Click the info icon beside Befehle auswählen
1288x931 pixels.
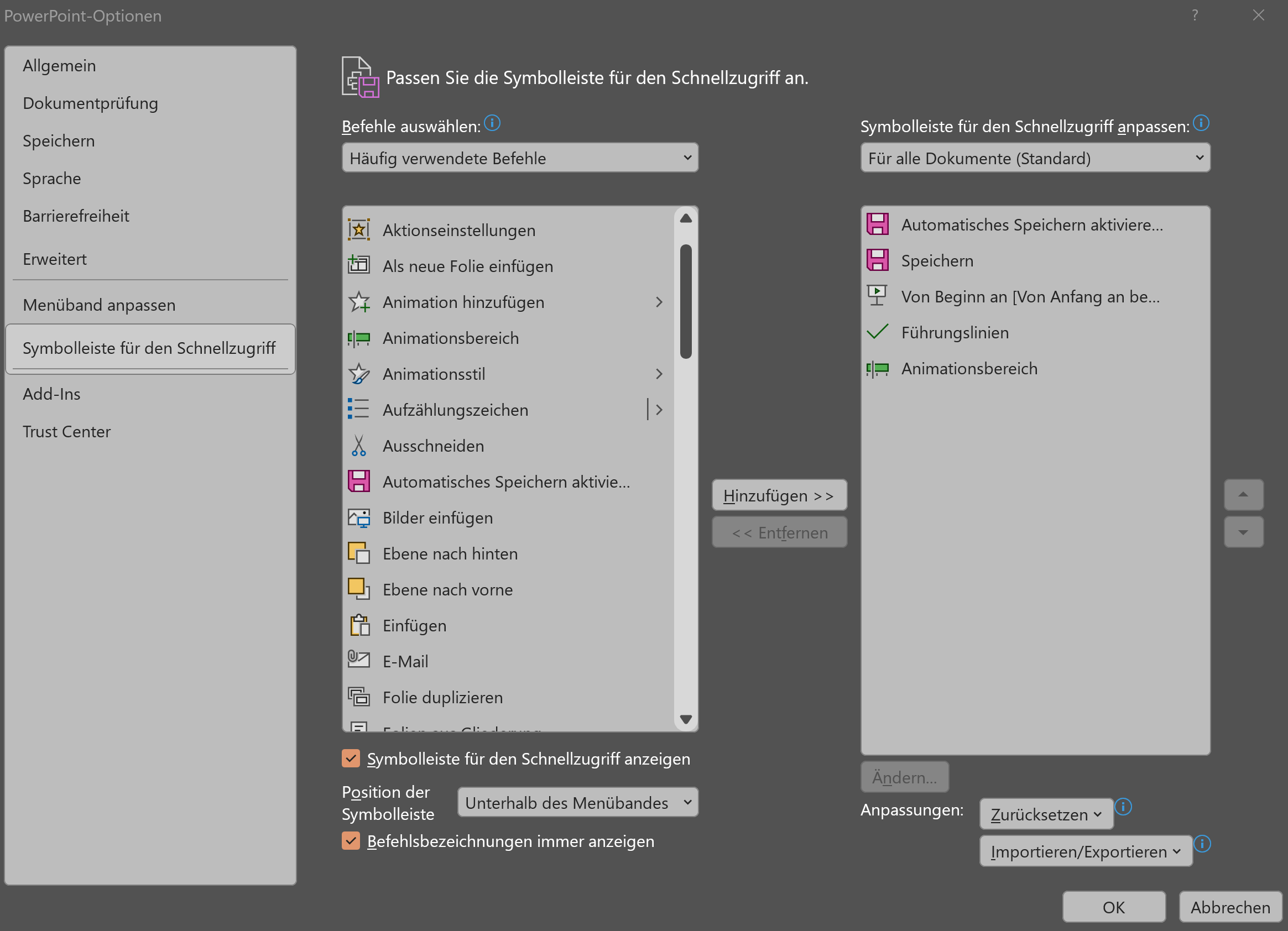(x=492, y=123)
